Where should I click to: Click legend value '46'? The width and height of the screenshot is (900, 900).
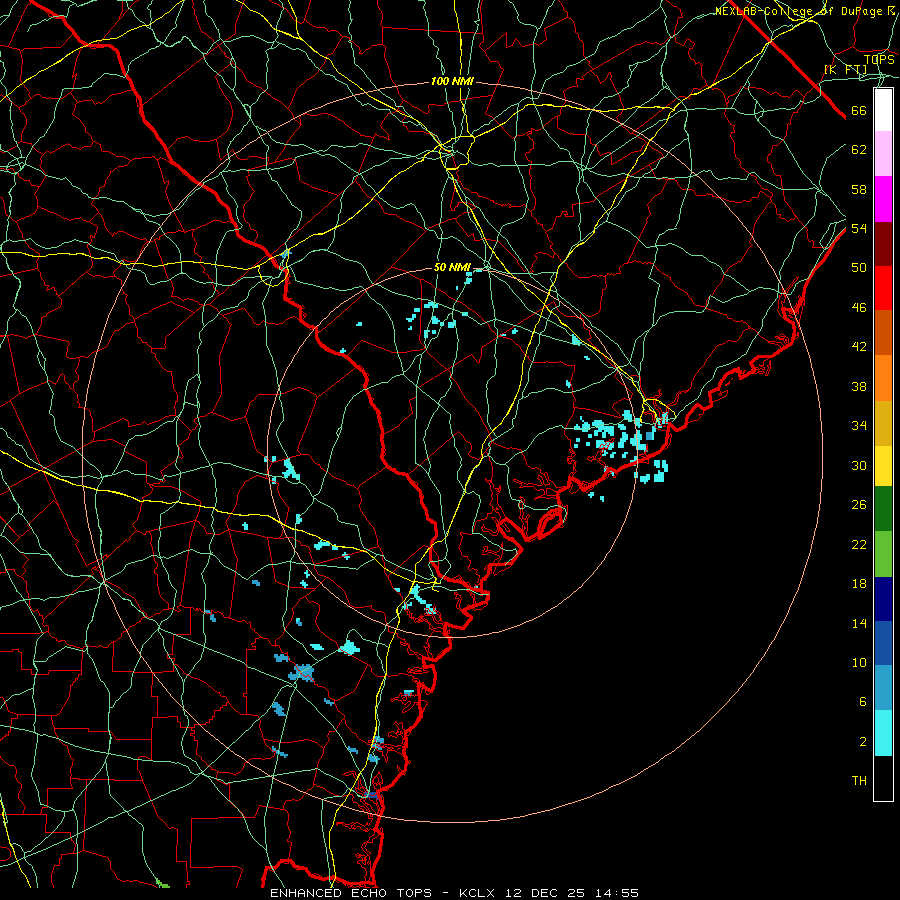coord(859,308)
